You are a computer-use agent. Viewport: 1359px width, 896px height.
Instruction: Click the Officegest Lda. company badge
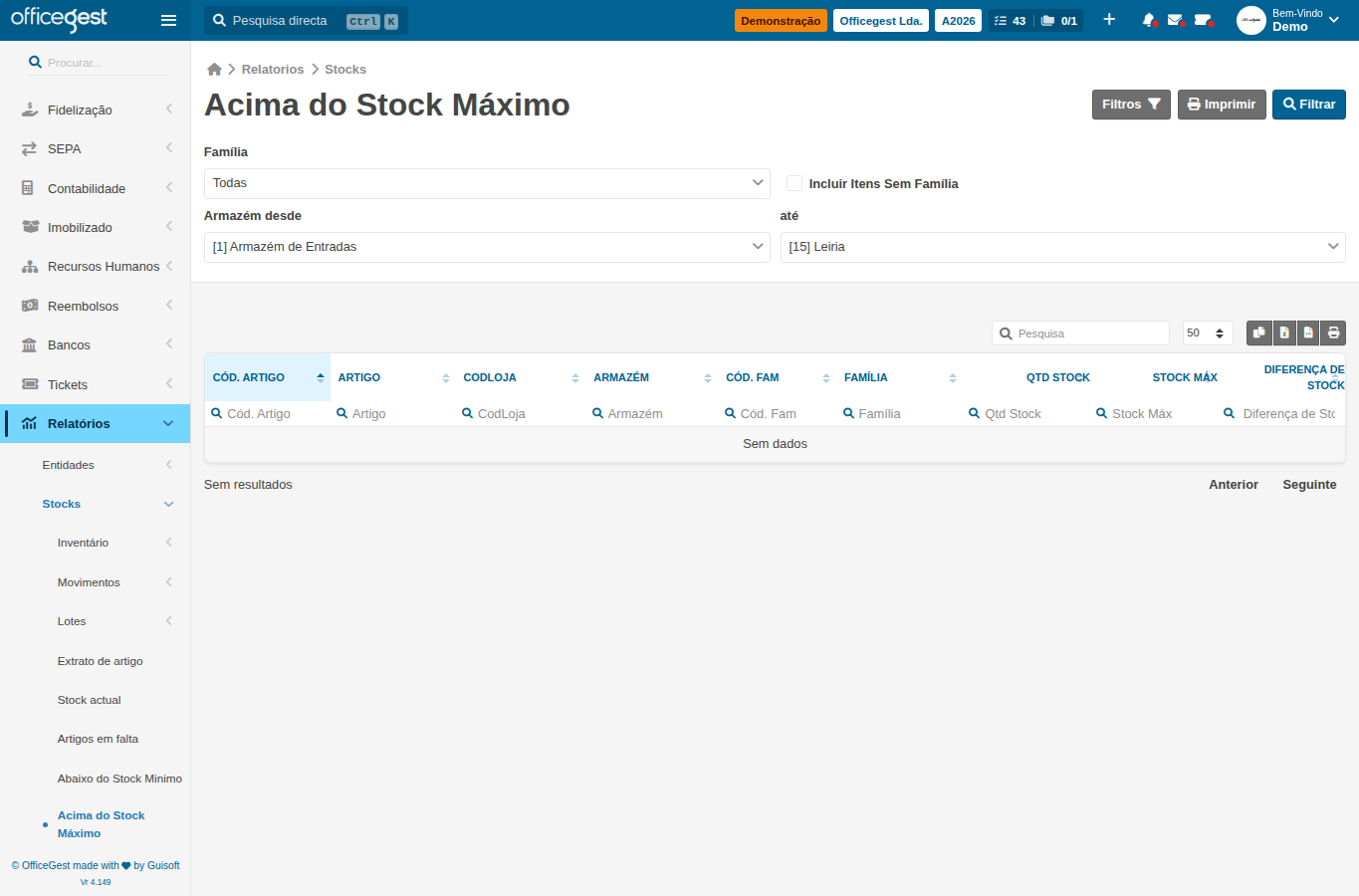(881, 20)
